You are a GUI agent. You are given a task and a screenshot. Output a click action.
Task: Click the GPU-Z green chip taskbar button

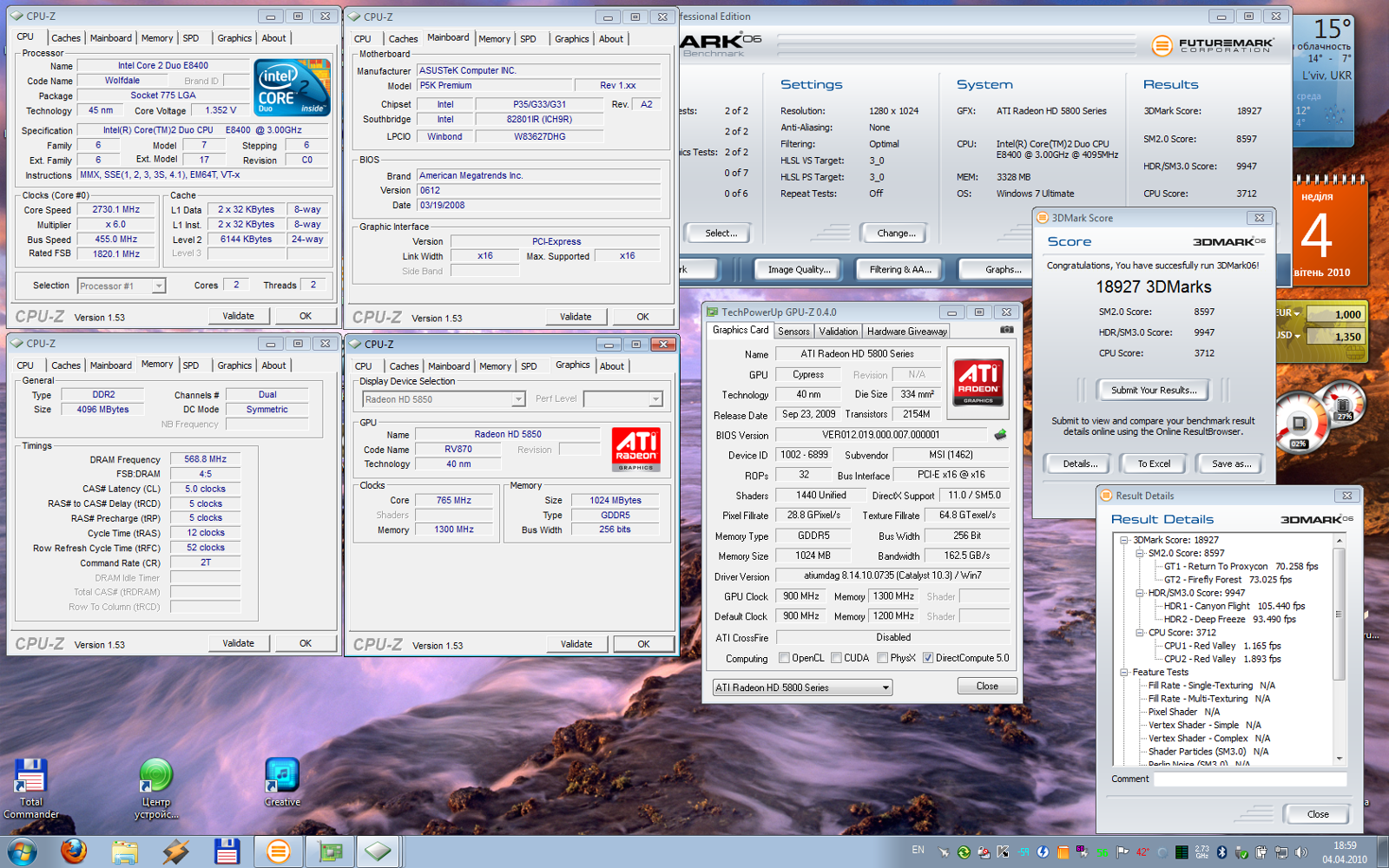pyautogui.click(x=329, y=852)
